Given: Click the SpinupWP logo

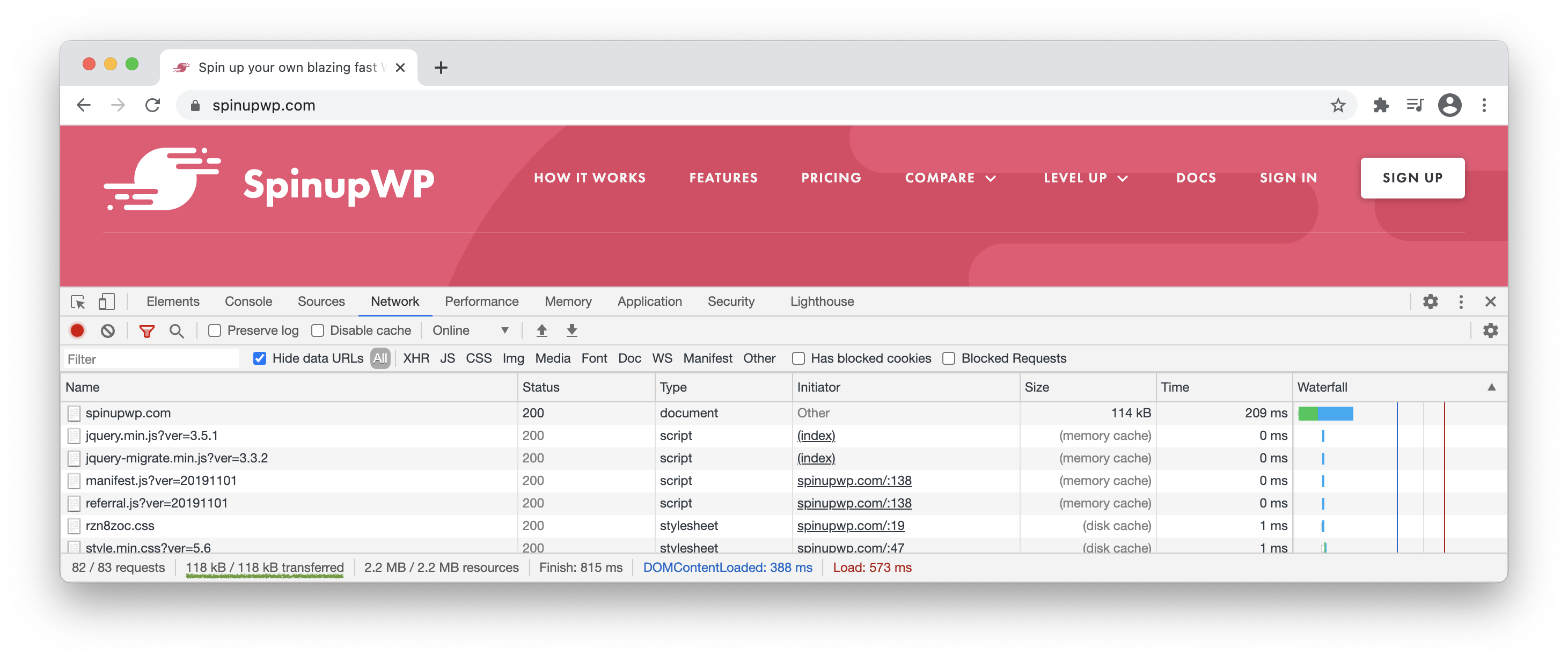Looking at the screenshot, I should coord(268,180).
